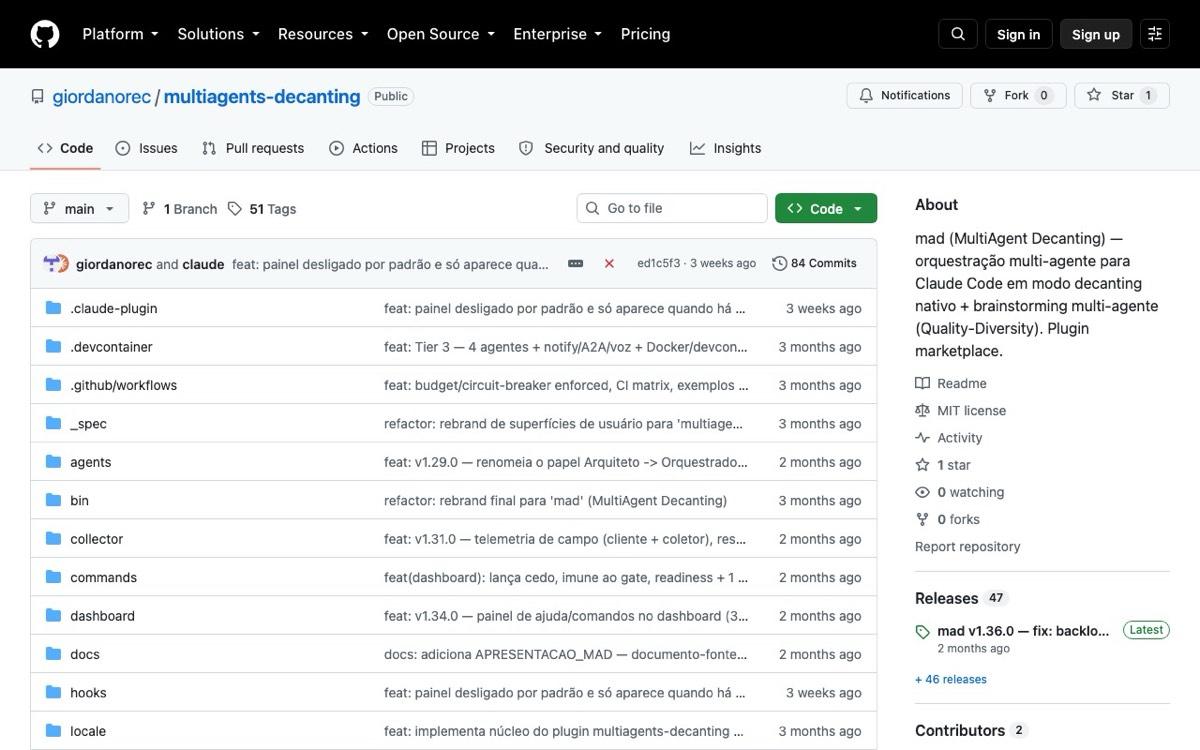
Task: Open Security and quality tab
Action: click(591, 148)
